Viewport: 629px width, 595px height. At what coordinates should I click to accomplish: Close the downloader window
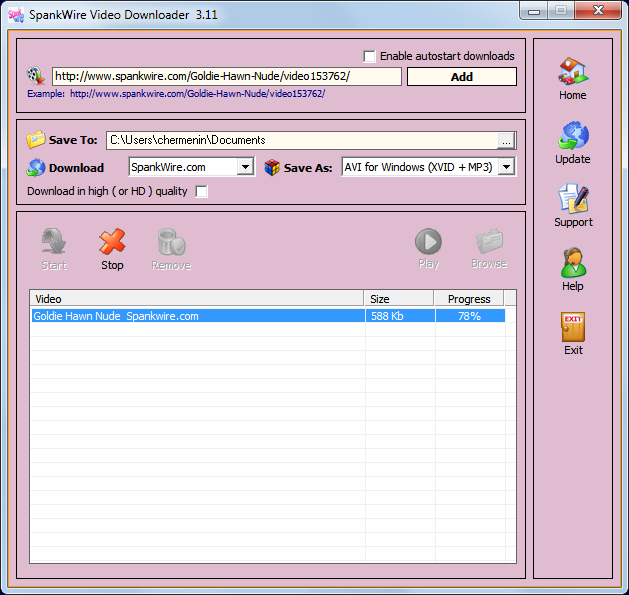pyautogui.click(x=598, y=10)
